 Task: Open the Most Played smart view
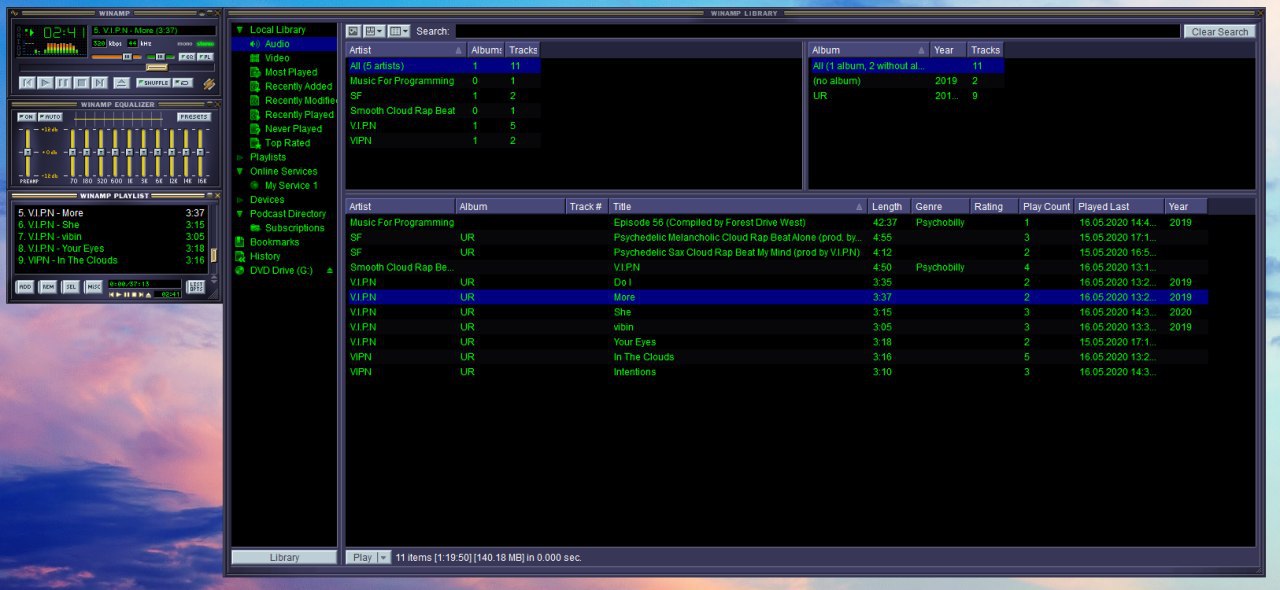pyautogui.click(x=285, y=72)
